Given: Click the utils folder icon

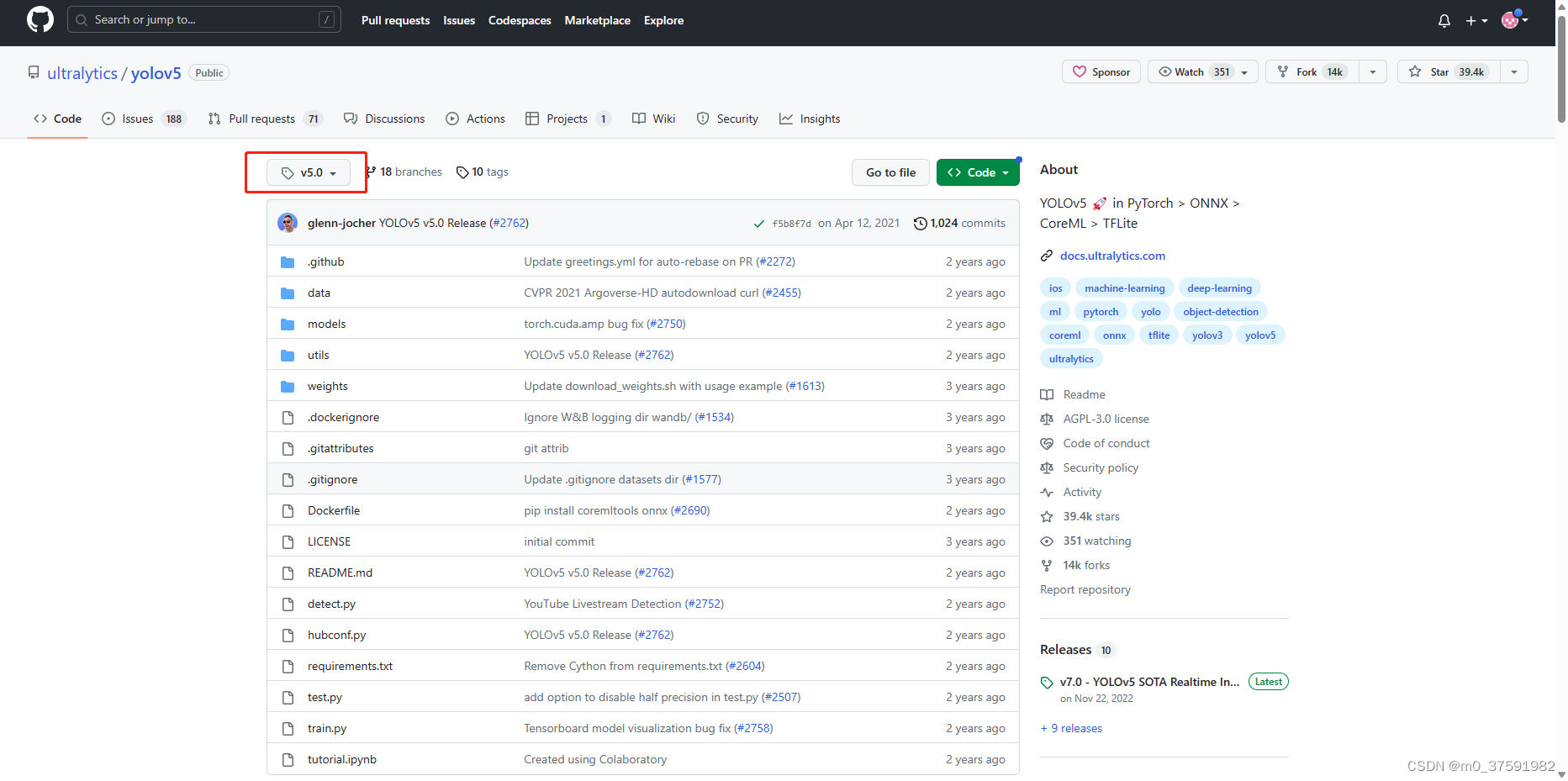Looking at the screenshot, I should (x=288, y=355).
